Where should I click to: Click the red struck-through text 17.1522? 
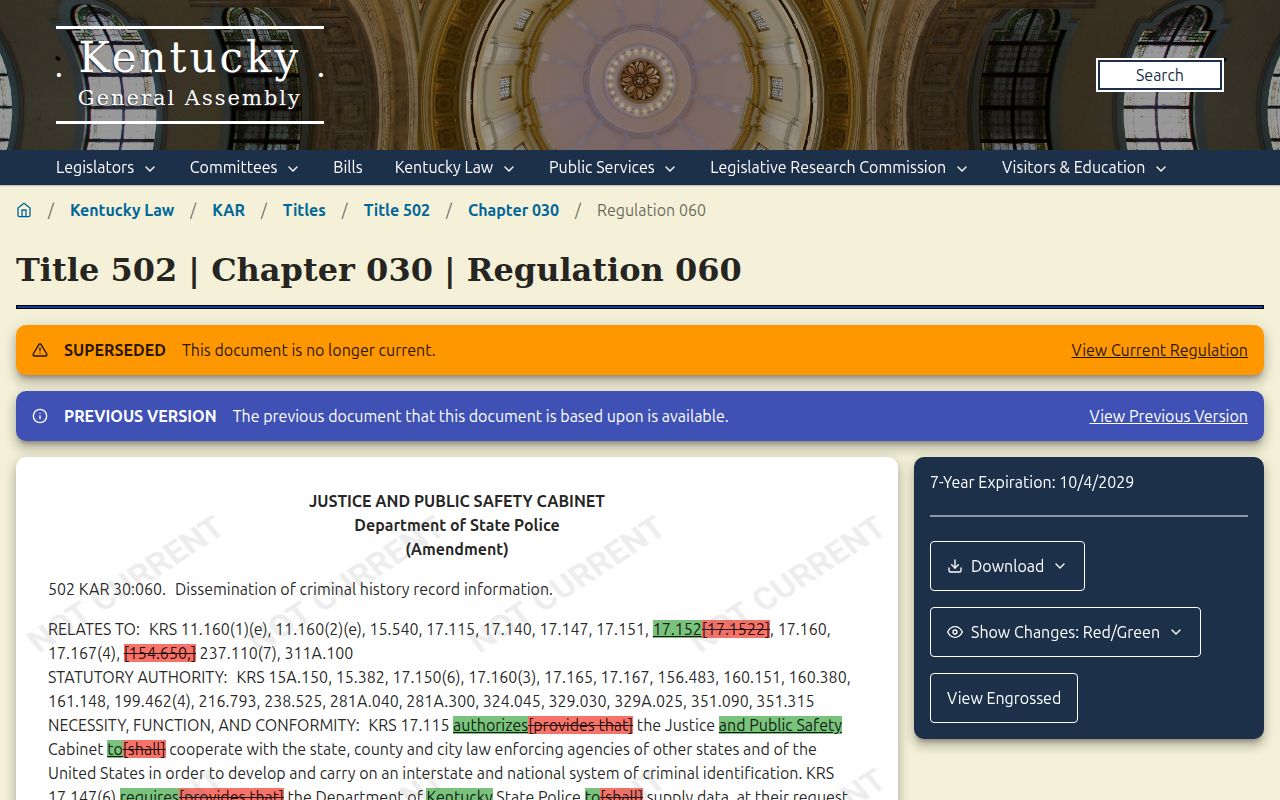pos(737,629)
